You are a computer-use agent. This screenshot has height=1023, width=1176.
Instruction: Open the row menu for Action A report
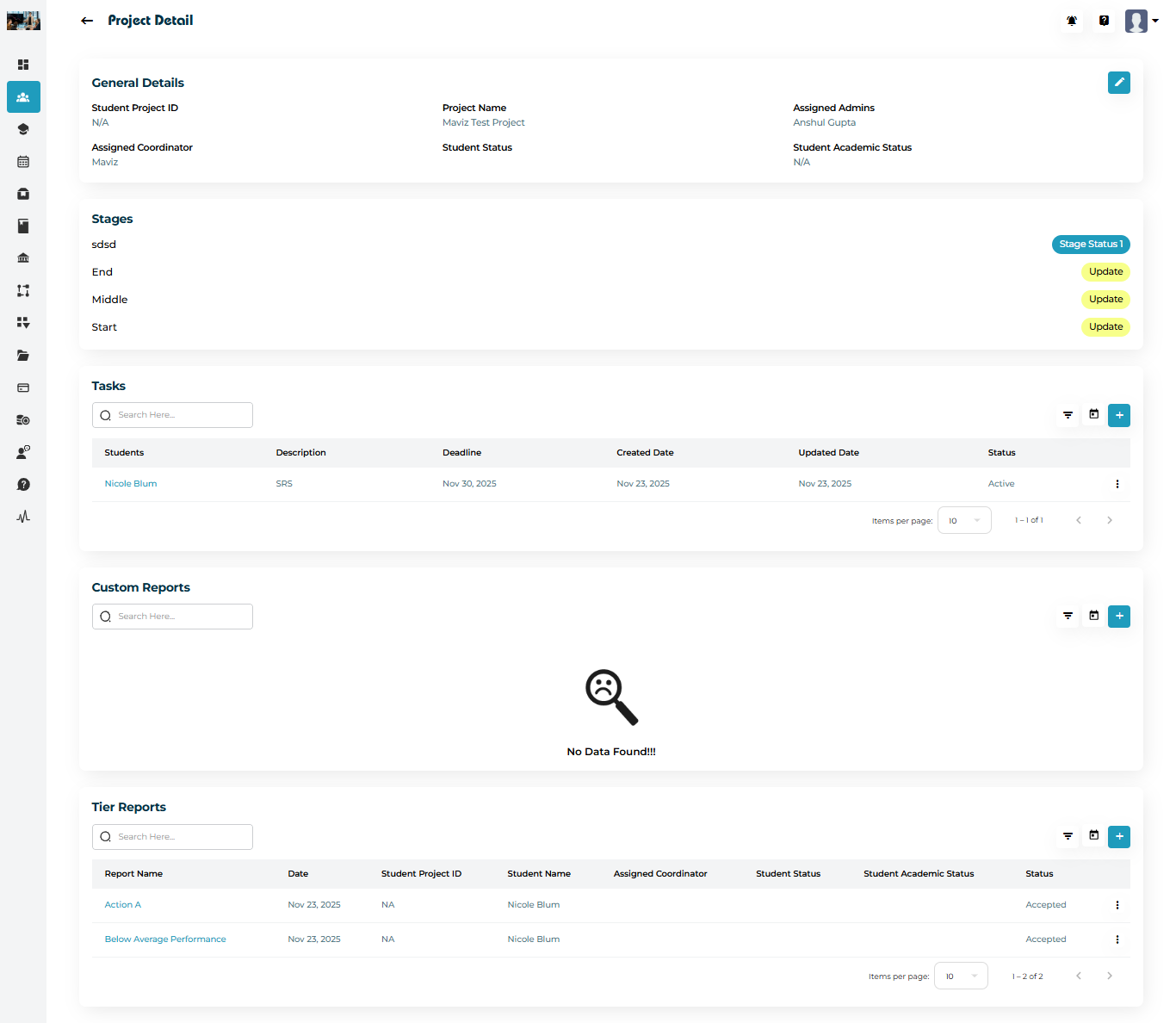(1117, 905)
